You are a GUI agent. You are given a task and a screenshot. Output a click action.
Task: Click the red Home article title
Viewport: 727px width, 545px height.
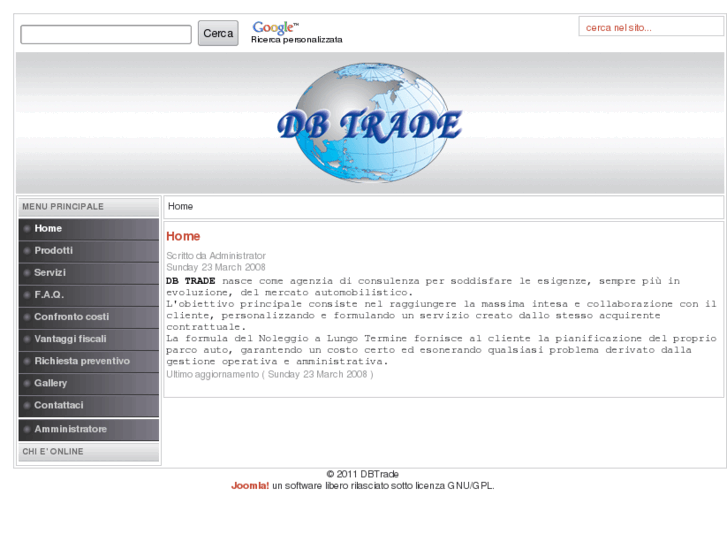(x=183, y=236)
